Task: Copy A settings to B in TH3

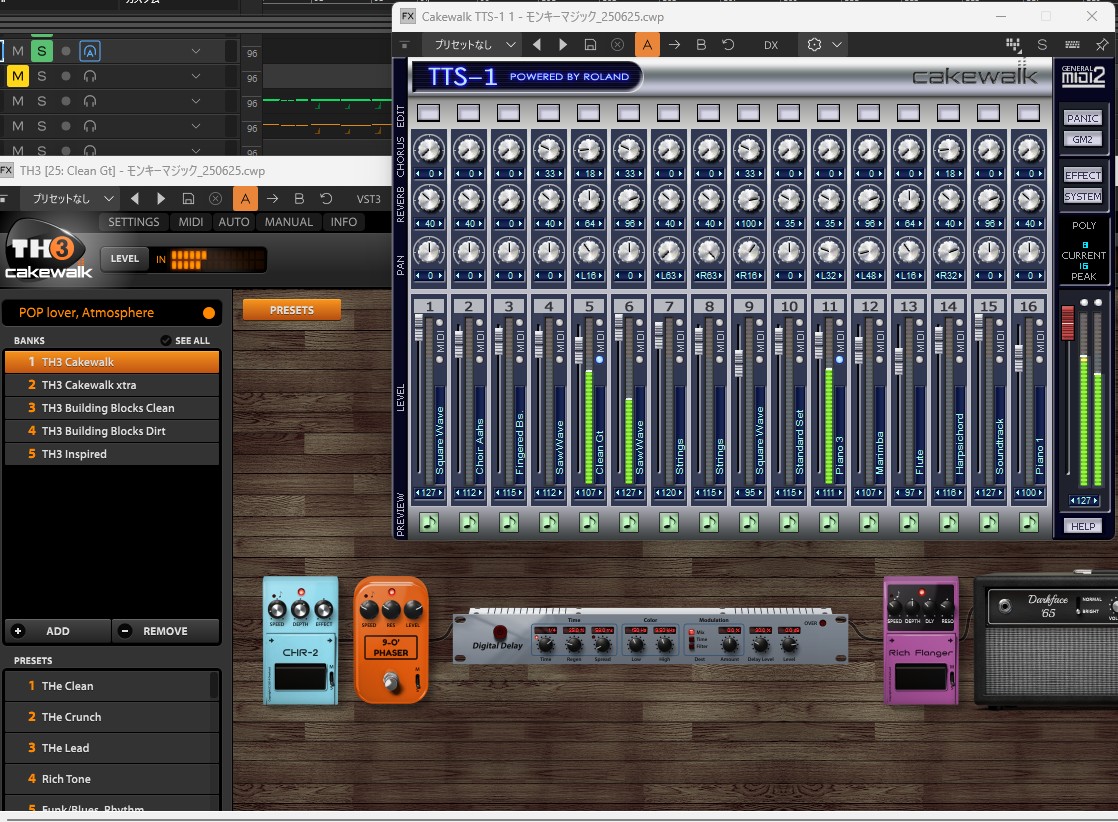Action: point(272,199)
